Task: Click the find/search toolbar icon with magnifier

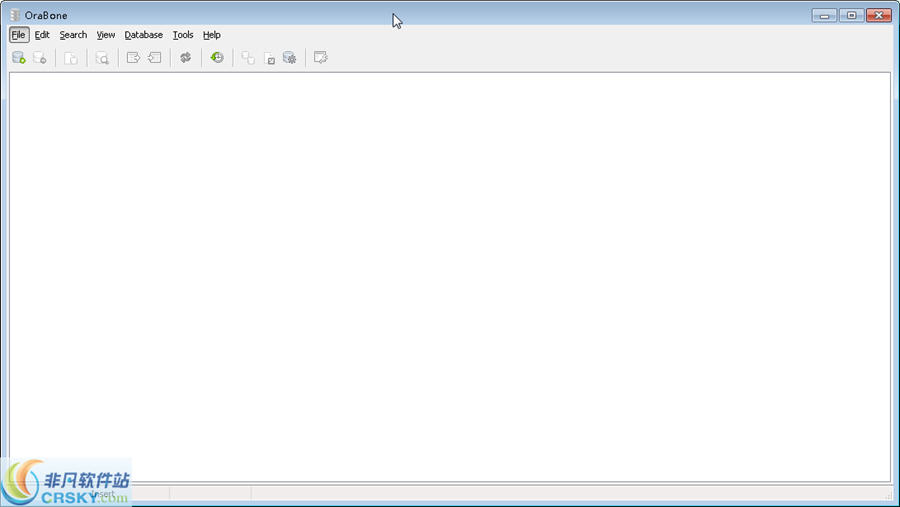Action: [x=102, y=57]
